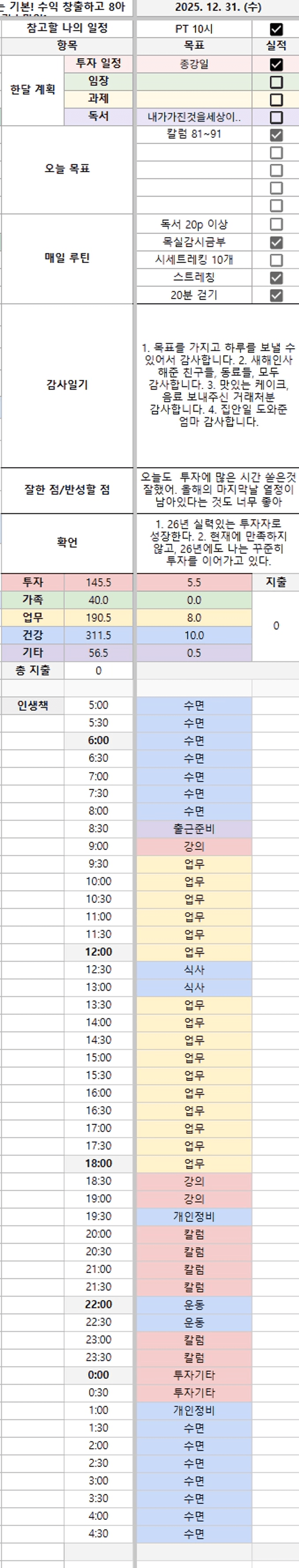Tick the 과제 row checkbox
The image size is (299, 1568).
coord(276,99)
